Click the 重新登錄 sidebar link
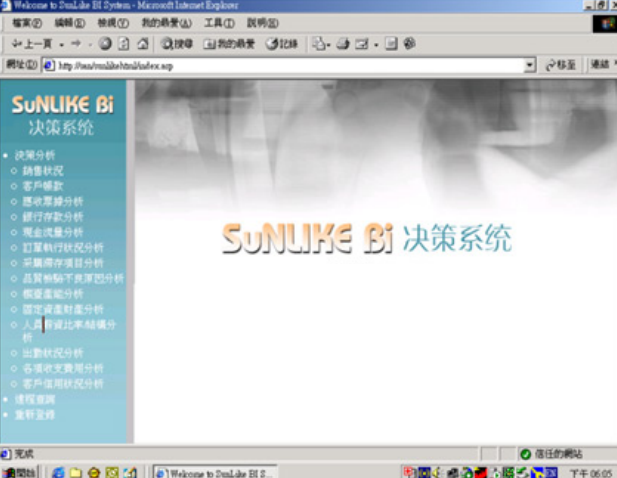The width and height of the screenshot is (617, 478). (35, 415)
